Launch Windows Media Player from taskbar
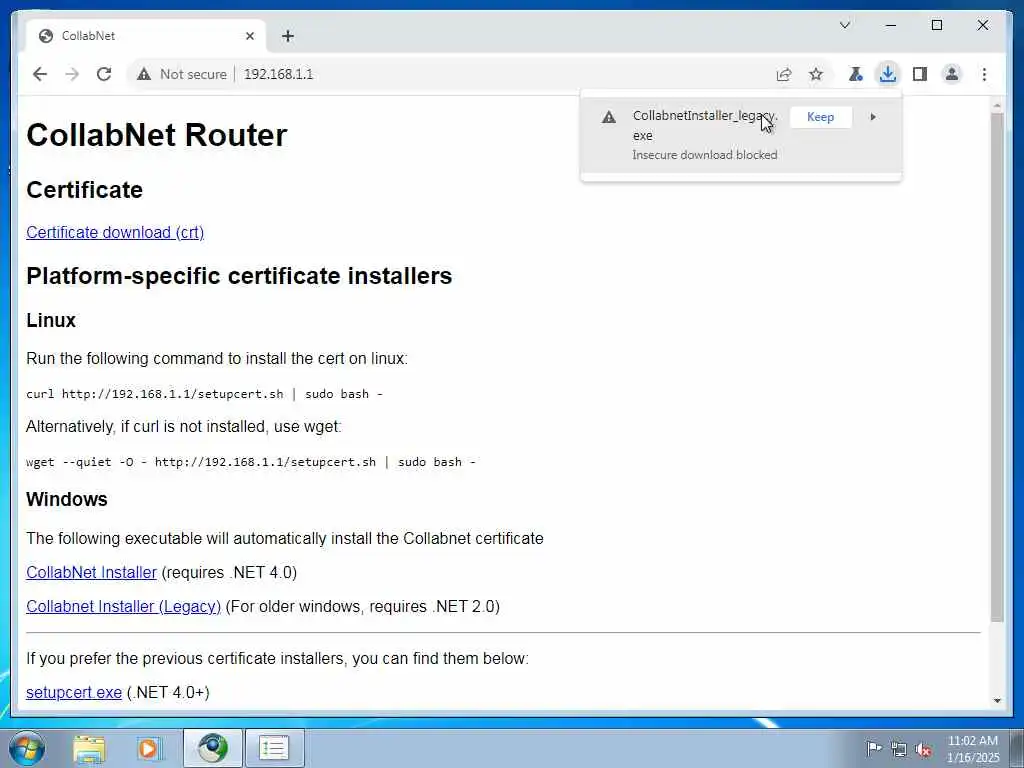The width and height of the screenshot is (1024, 768). point(149,748)
